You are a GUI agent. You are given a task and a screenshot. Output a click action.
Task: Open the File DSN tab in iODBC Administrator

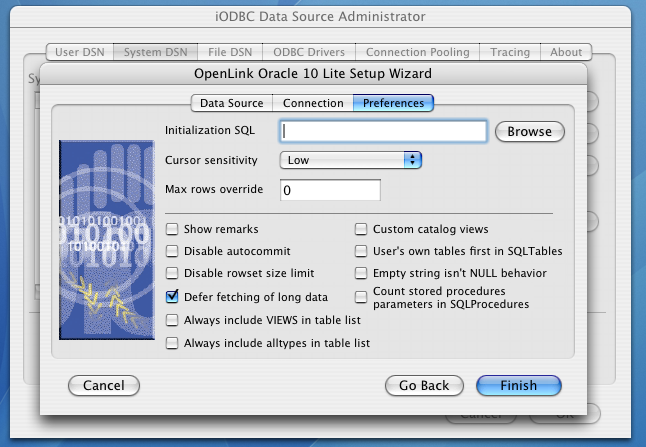230,52
